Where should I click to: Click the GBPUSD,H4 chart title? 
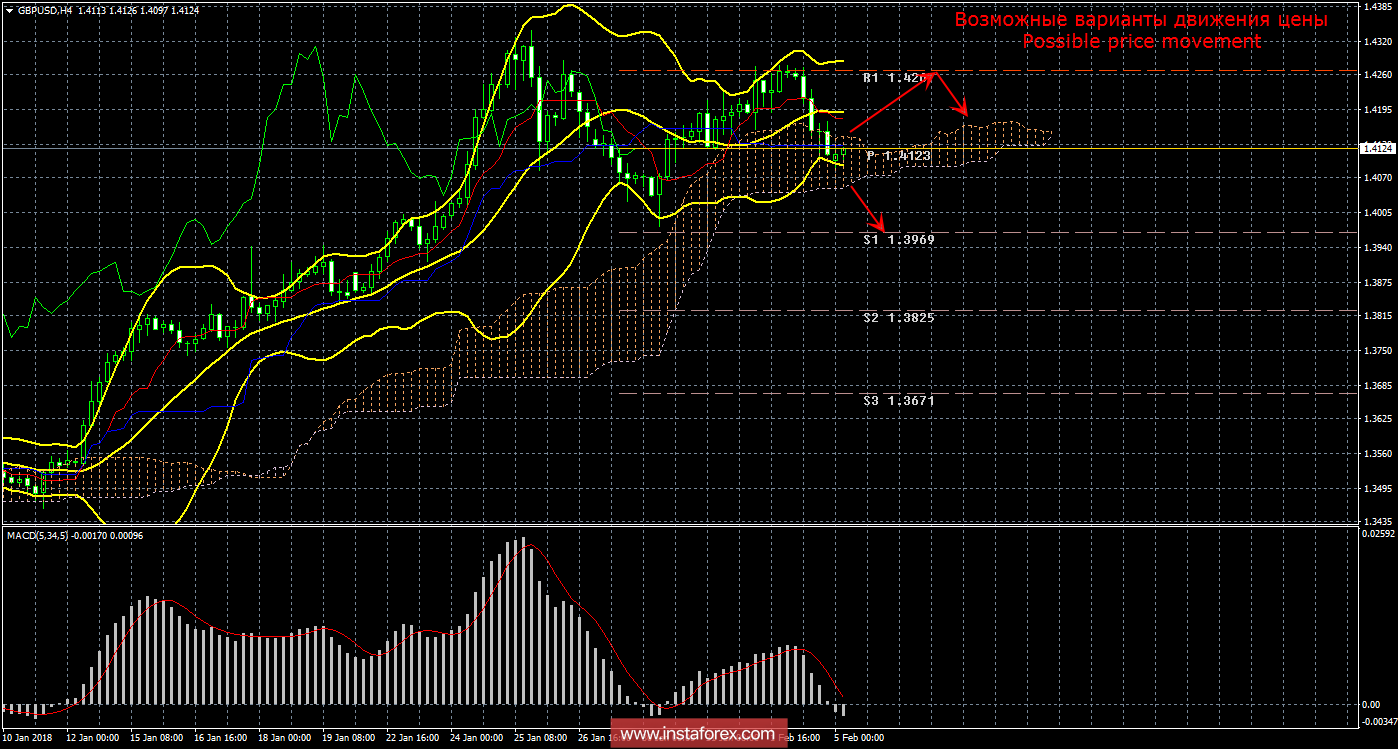(45, 9)
